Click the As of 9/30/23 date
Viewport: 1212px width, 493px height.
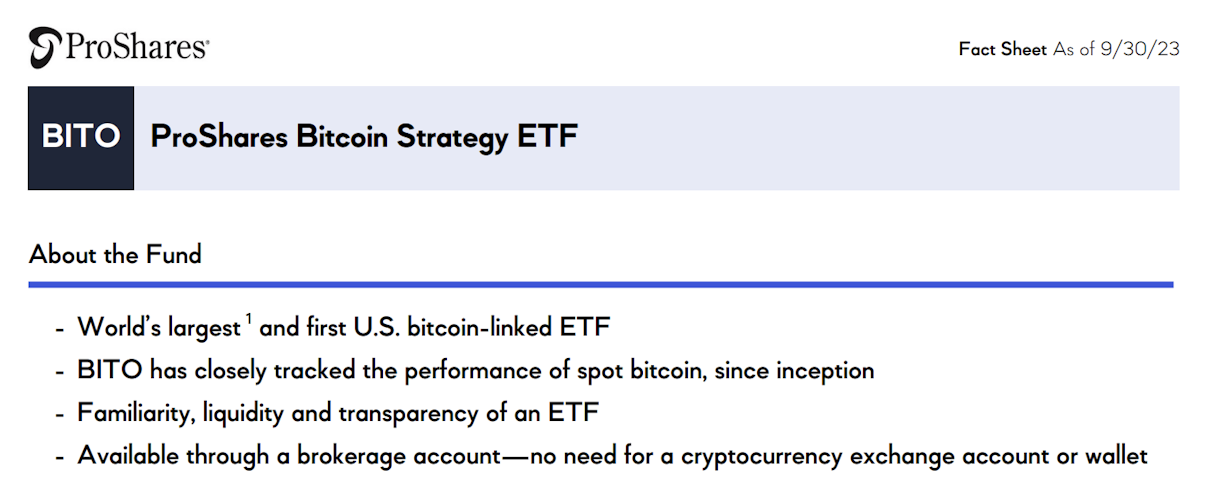pyautogui.click(x=1116, y=49)
